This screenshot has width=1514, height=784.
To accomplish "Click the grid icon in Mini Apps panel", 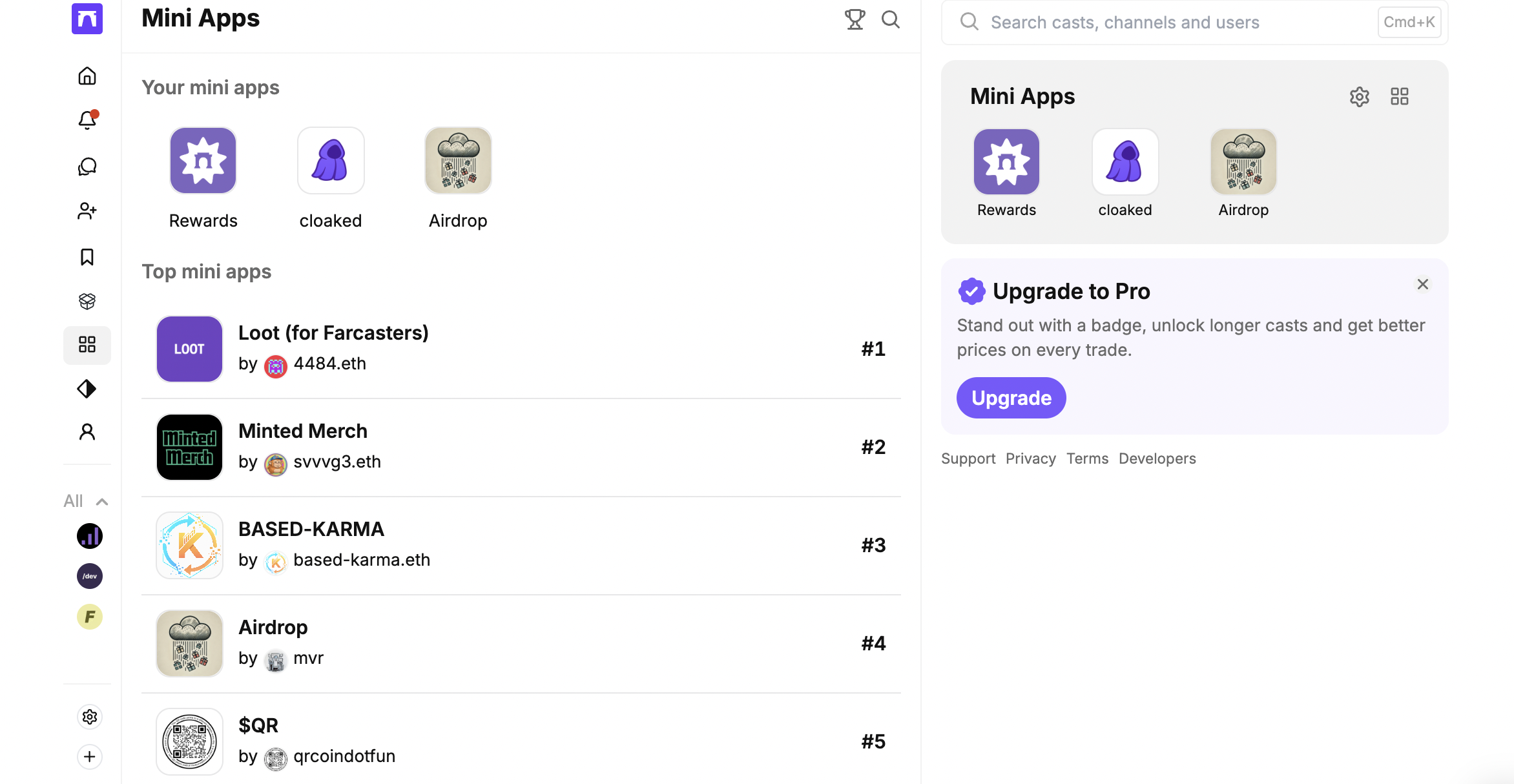I will (x=1399, y=97).
